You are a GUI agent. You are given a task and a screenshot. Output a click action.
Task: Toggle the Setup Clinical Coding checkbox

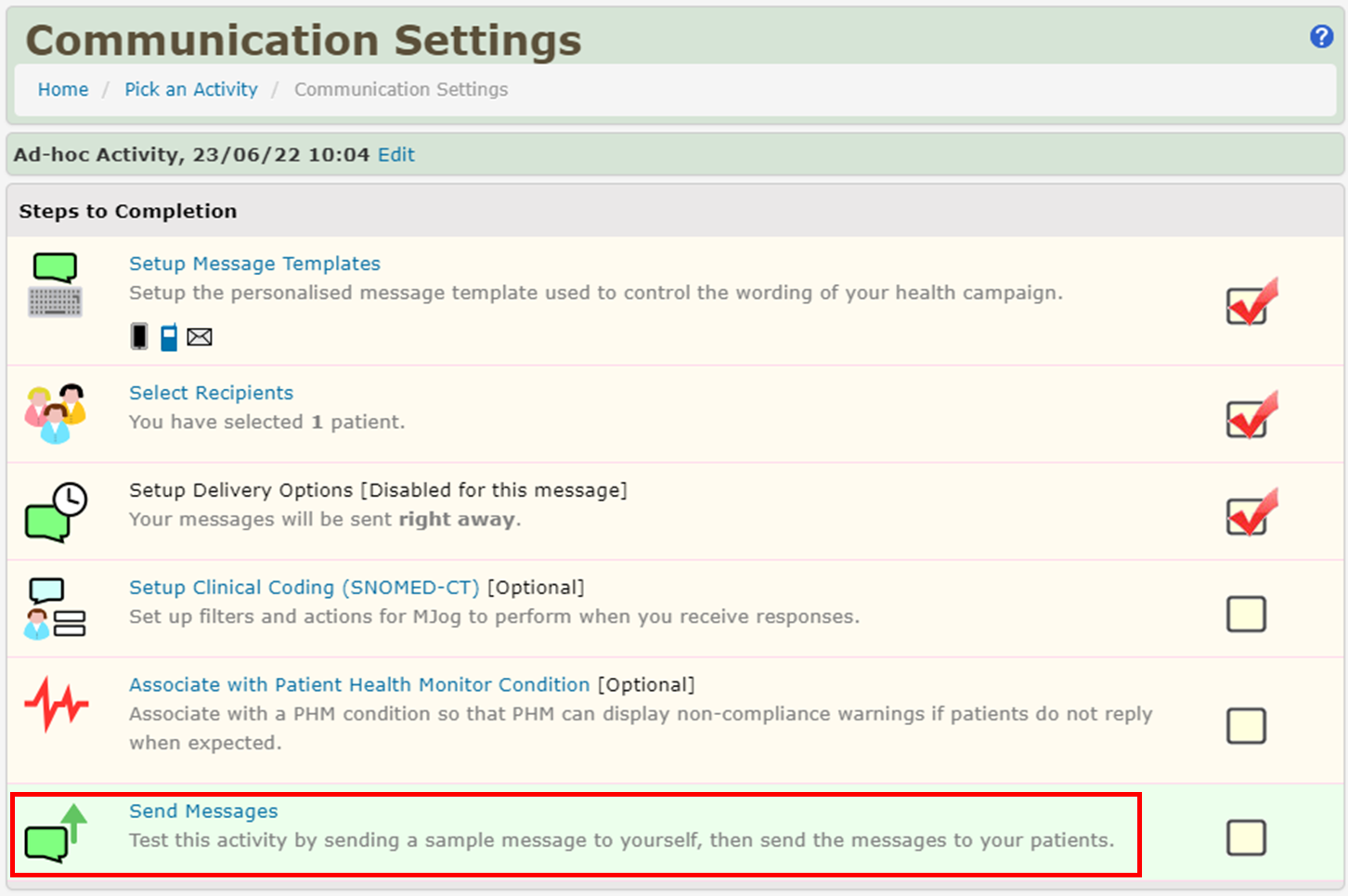(1246, 614)
